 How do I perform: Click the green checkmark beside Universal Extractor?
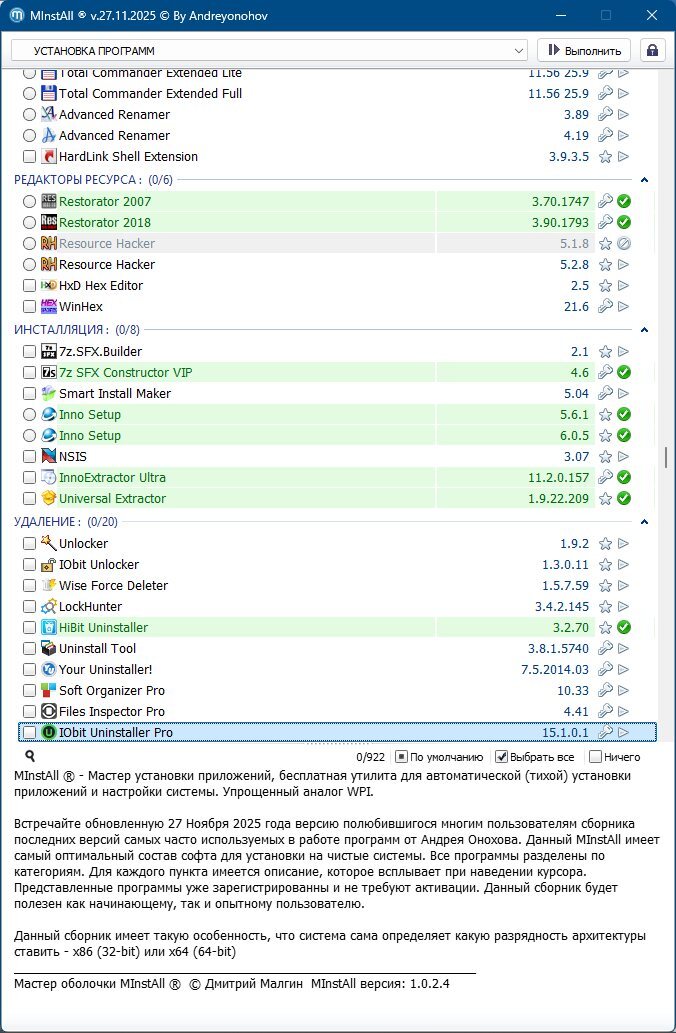pos(624,498)
